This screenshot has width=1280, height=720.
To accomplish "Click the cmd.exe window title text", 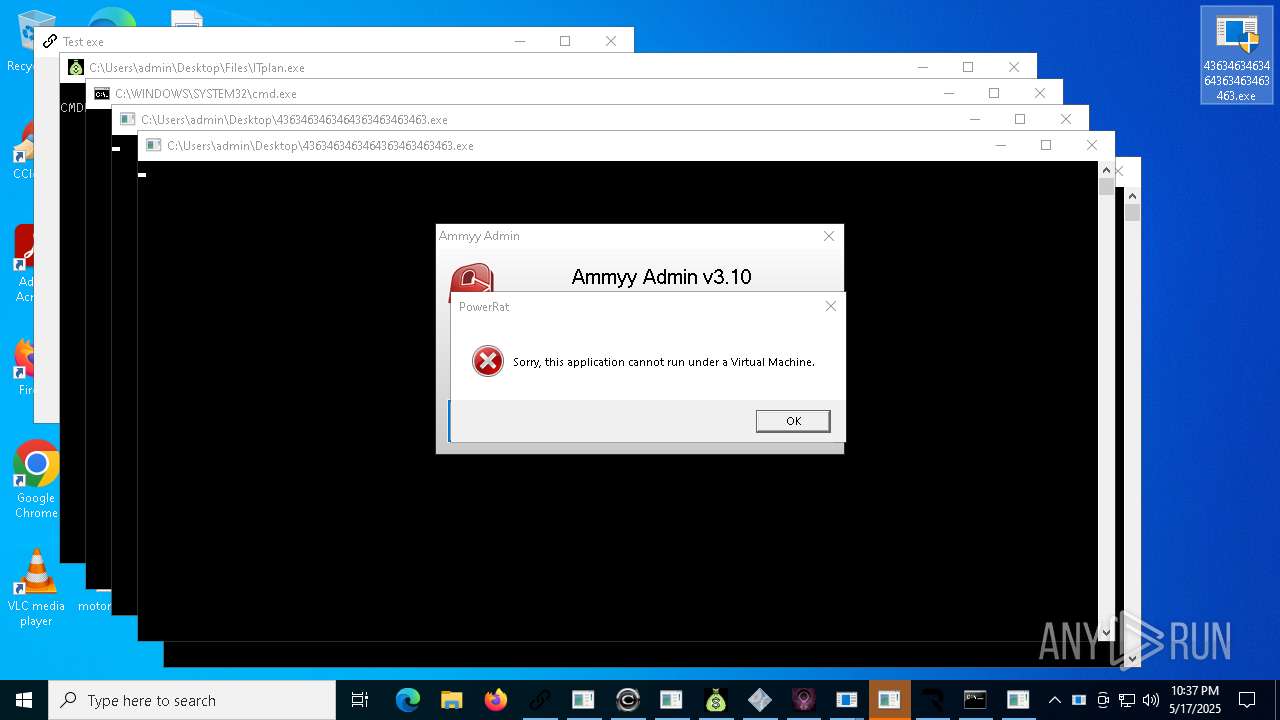I will pyautogui.click(x=206, y=94).
